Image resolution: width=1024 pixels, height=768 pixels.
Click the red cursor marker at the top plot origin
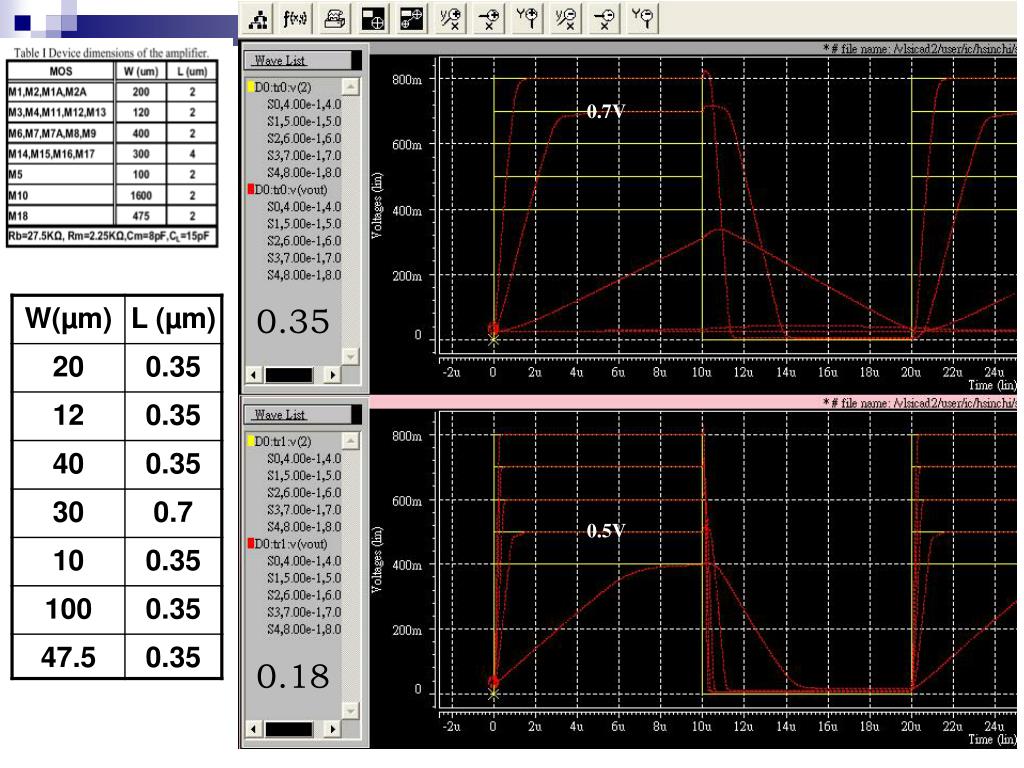pyautogui.click(x=493, y=328)
